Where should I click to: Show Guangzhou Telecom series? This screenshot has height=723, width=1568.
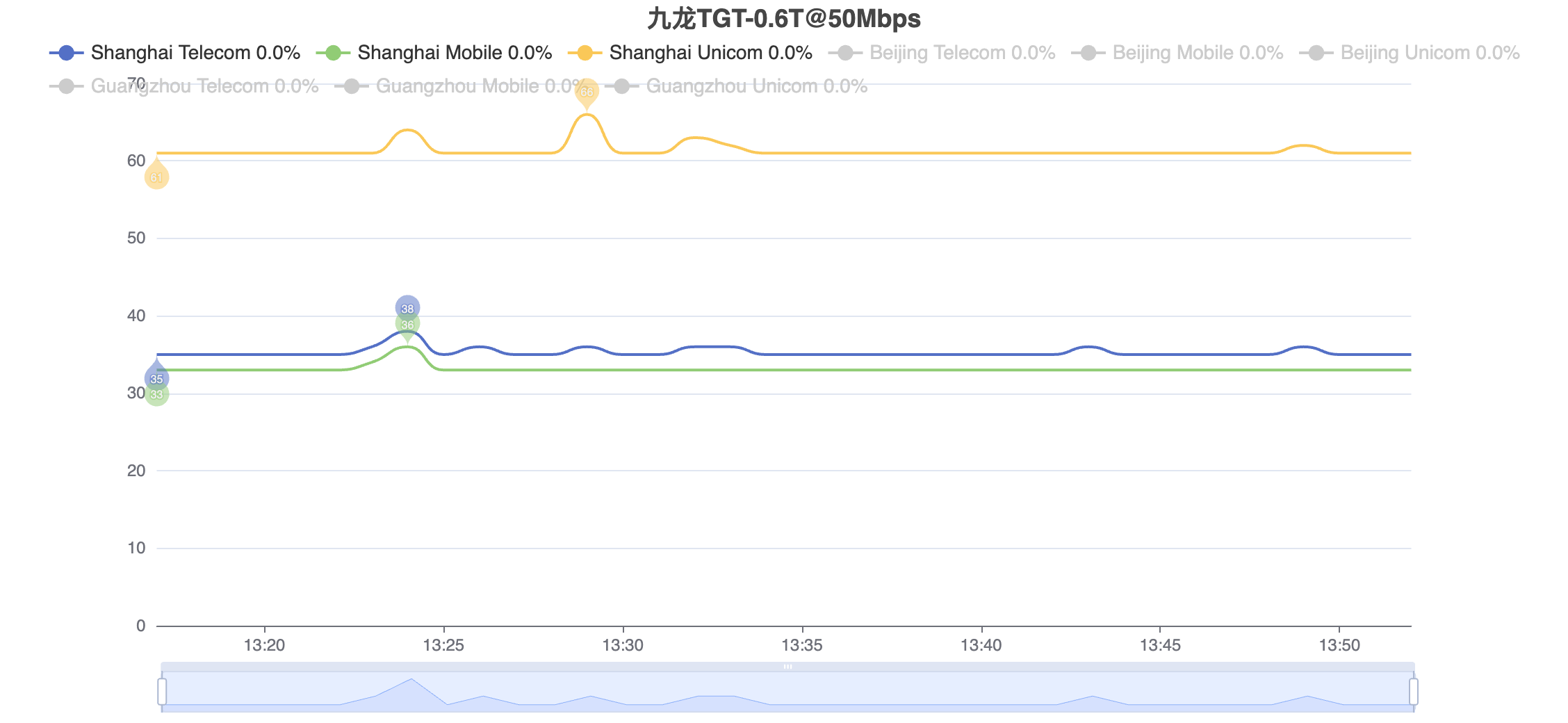point(184,86)
